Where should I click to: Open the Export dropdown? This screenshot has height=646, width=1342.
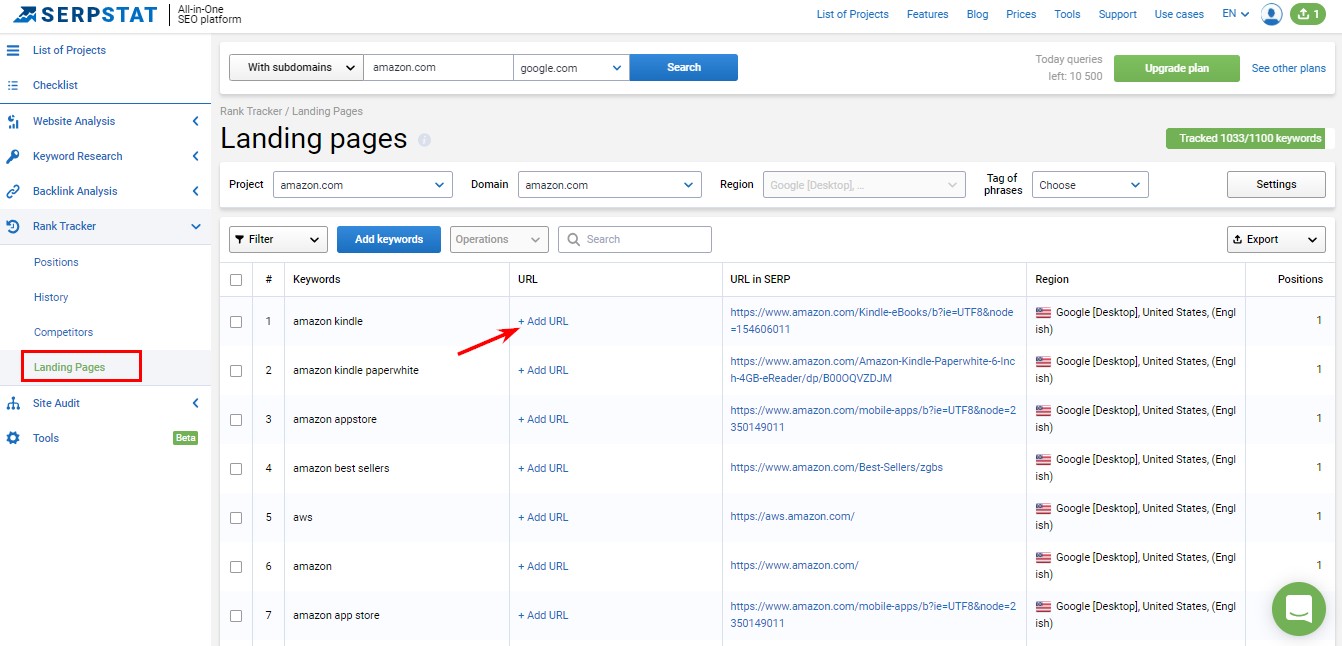(1276, 239)
